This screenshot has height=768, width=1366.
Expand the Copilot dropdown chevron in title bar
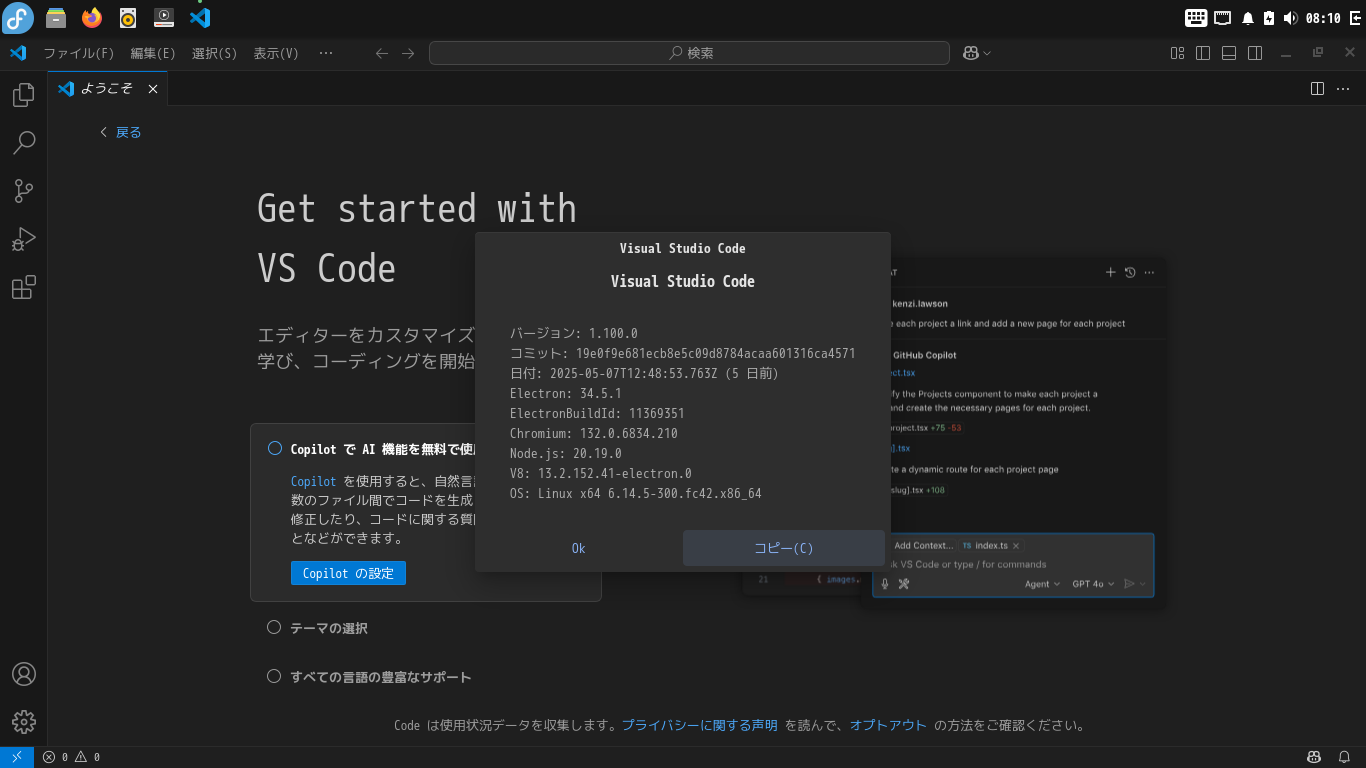987,53
